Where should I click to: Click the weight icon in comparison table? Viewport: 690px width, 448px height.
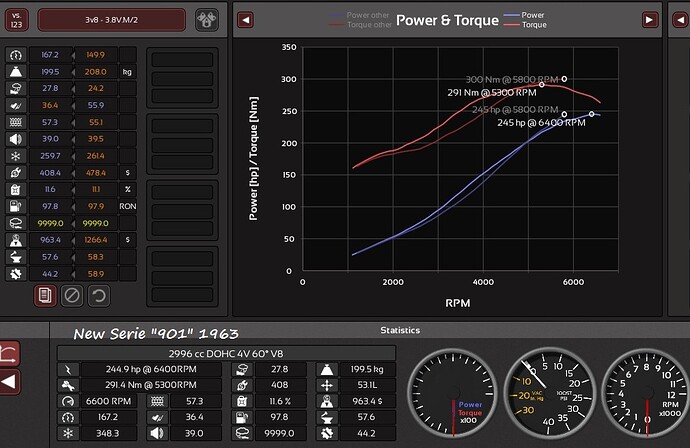coord(16,73)
